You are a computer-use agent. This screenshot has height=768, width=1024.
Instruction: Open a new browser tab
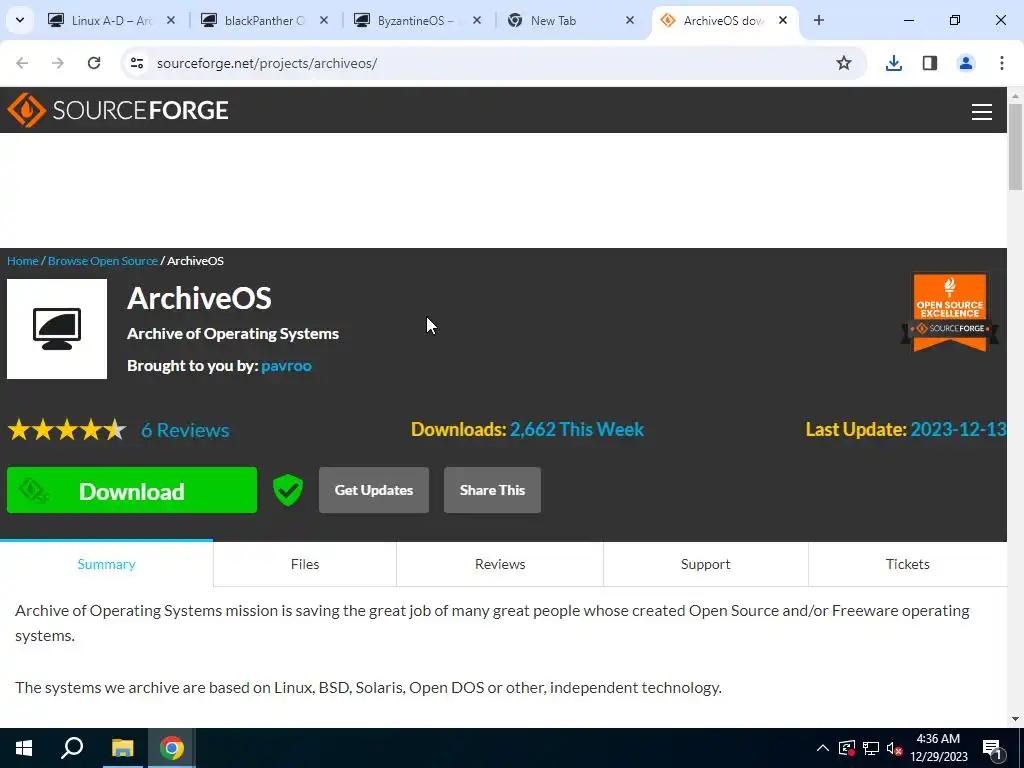tap(818, 20)
